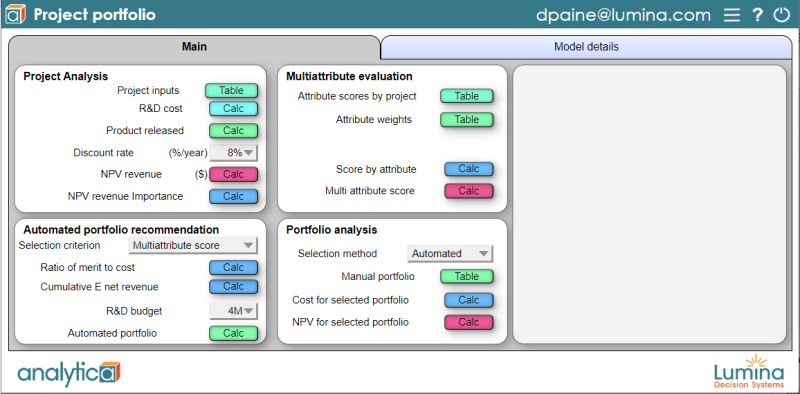Viewport: 800px width, 394px height.
Task: Click Calc for NPV for selected portfolio
Action: coord(469,323)
